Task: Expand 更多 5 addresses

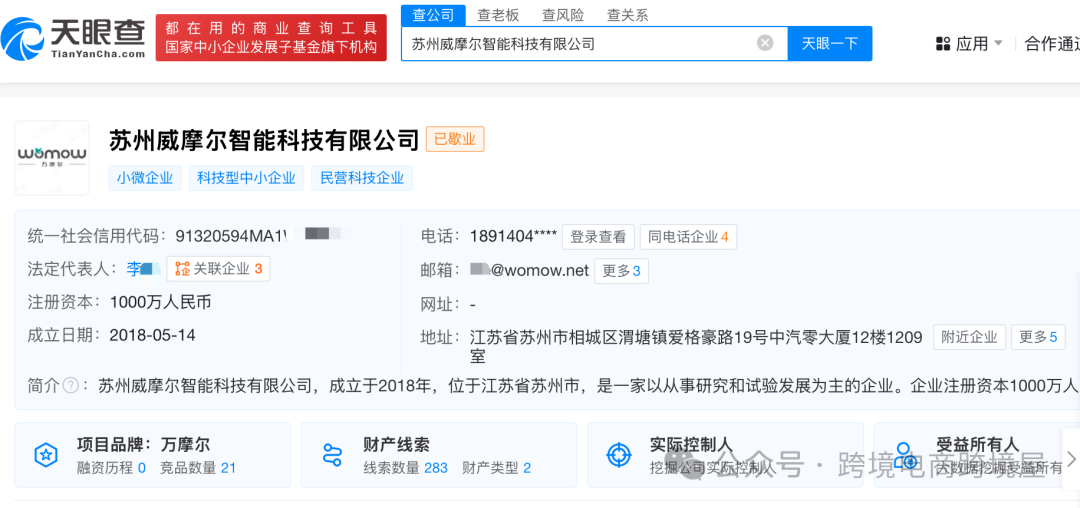Action: (1038, 337)
